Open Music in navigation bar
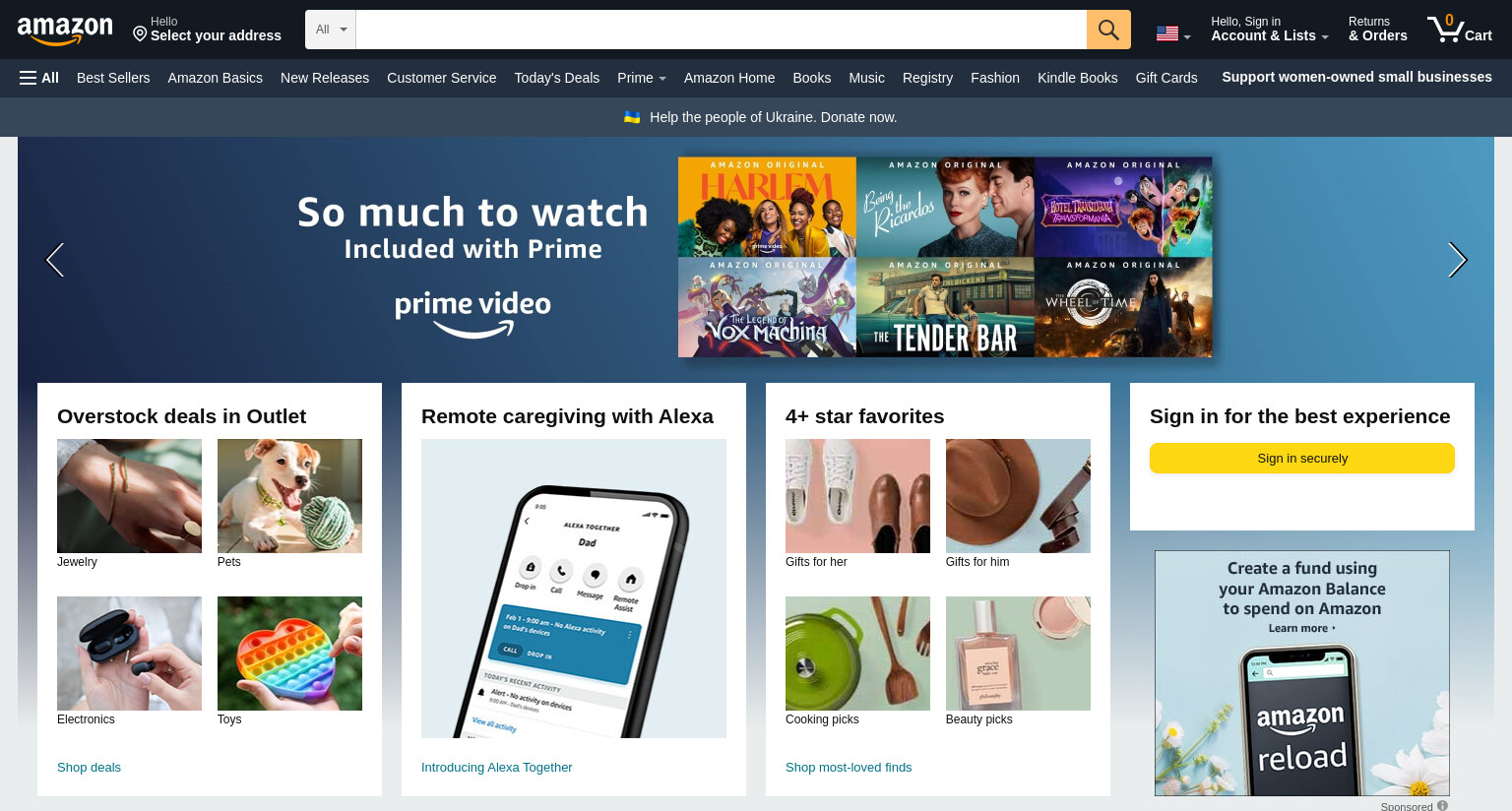 click(866, 78)
